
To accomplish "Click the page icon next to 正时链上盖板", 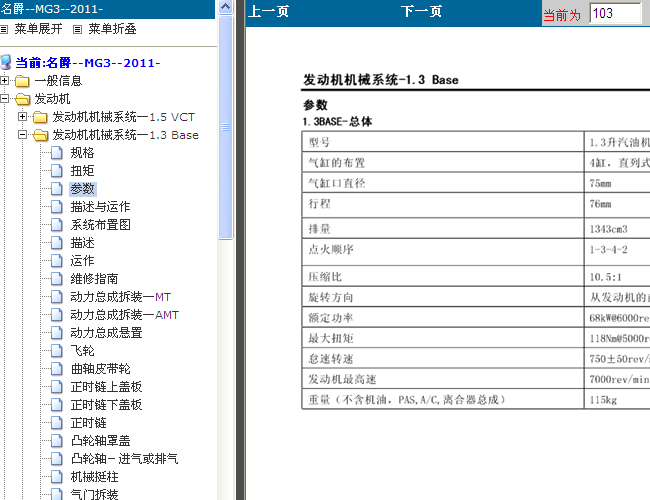I will [57, 387].
